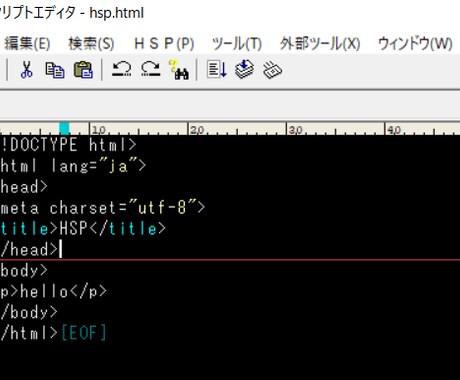Place cursor in the DOCTYPE html line

coord(68,145)
